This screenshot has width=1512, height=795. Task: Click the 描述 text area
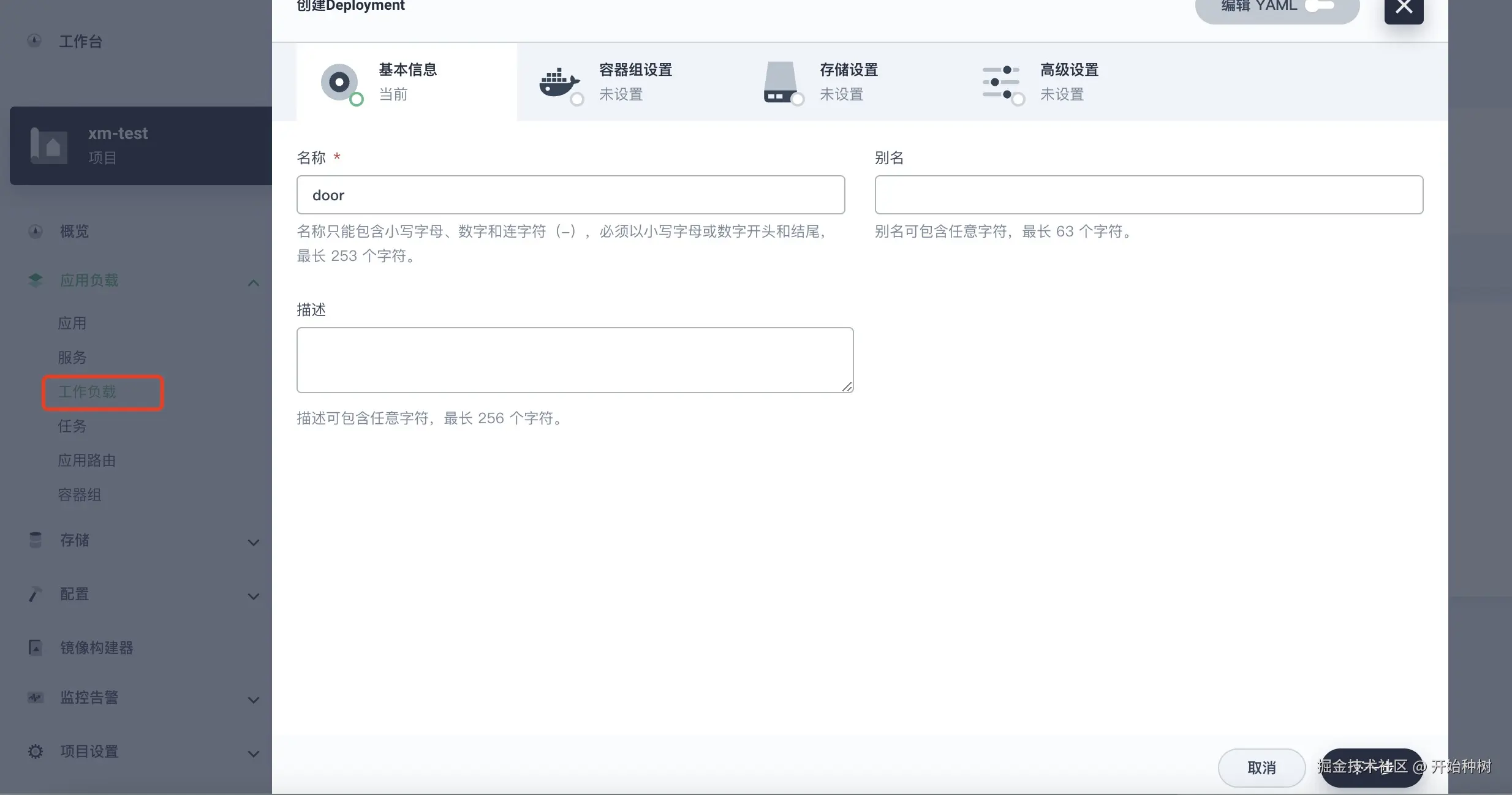tap(574, 360)
